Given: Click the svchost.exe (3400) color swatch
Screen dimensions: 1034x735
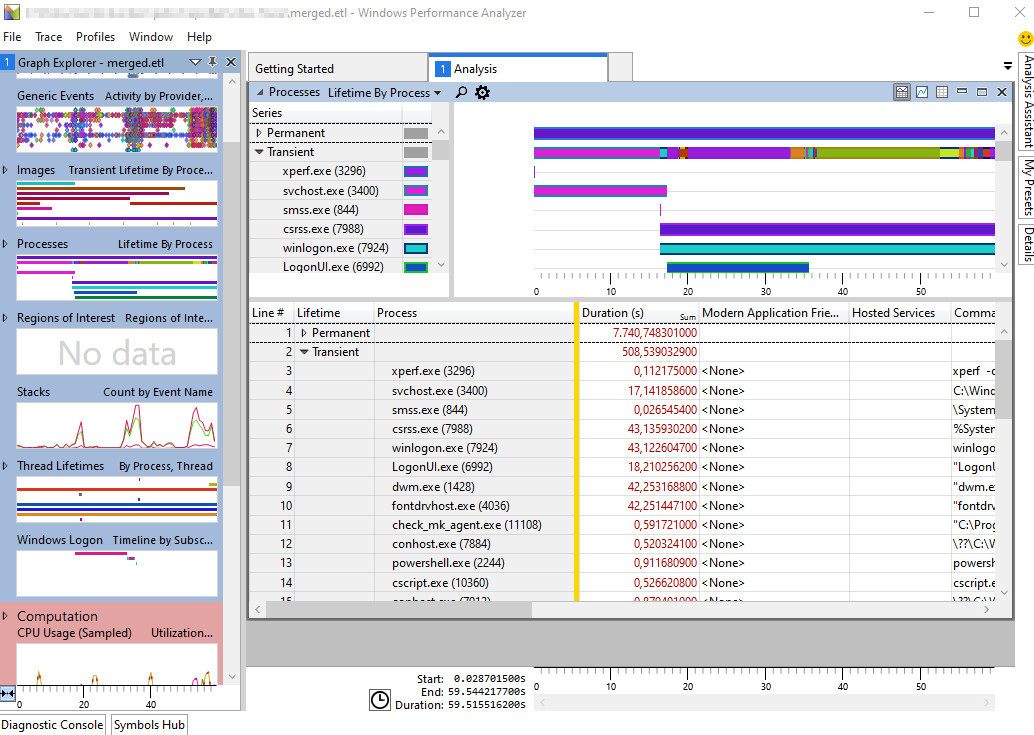Looking at the screenshot, I should 415,191.
